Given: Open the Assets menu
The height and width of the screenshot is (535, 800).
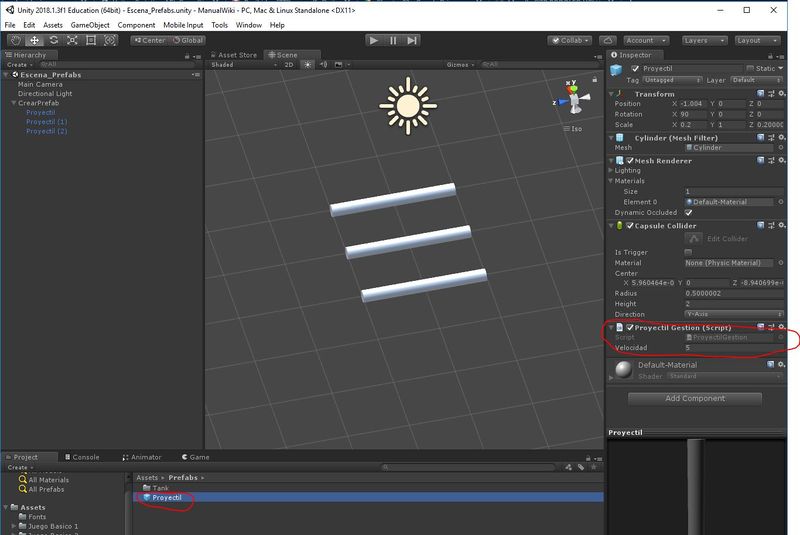Looking at the screenshot, I should coord(53,25).
